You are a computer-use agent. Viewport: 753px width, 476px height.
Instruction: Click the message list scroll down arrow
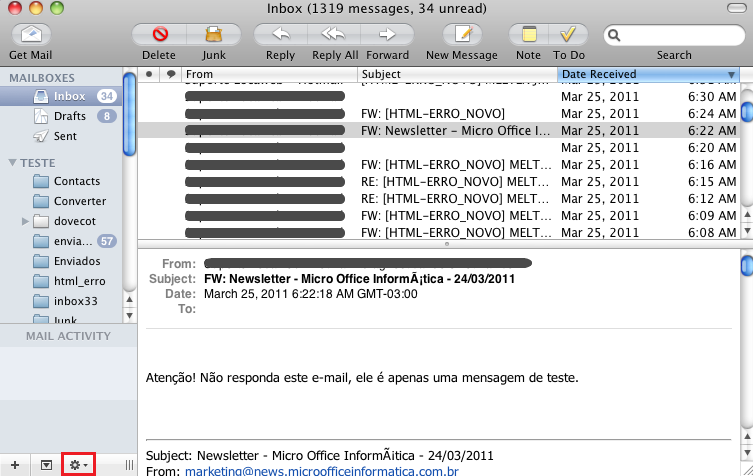tap(747, 231)
